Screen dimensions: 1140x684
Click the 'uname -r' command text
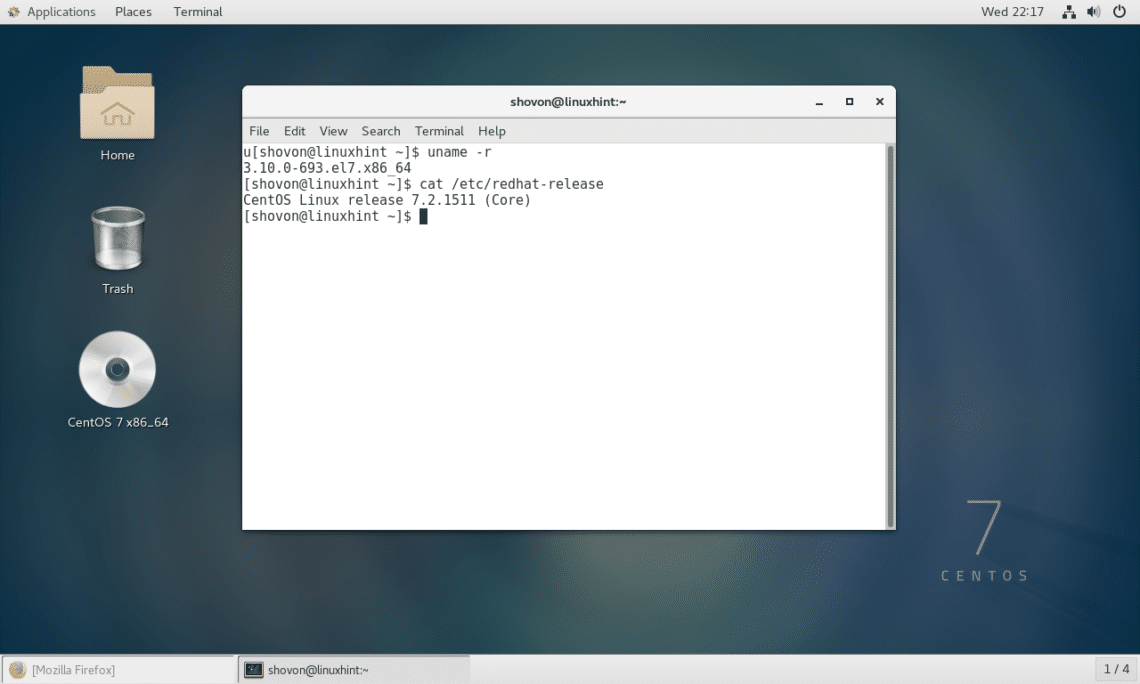pos(459,152)
